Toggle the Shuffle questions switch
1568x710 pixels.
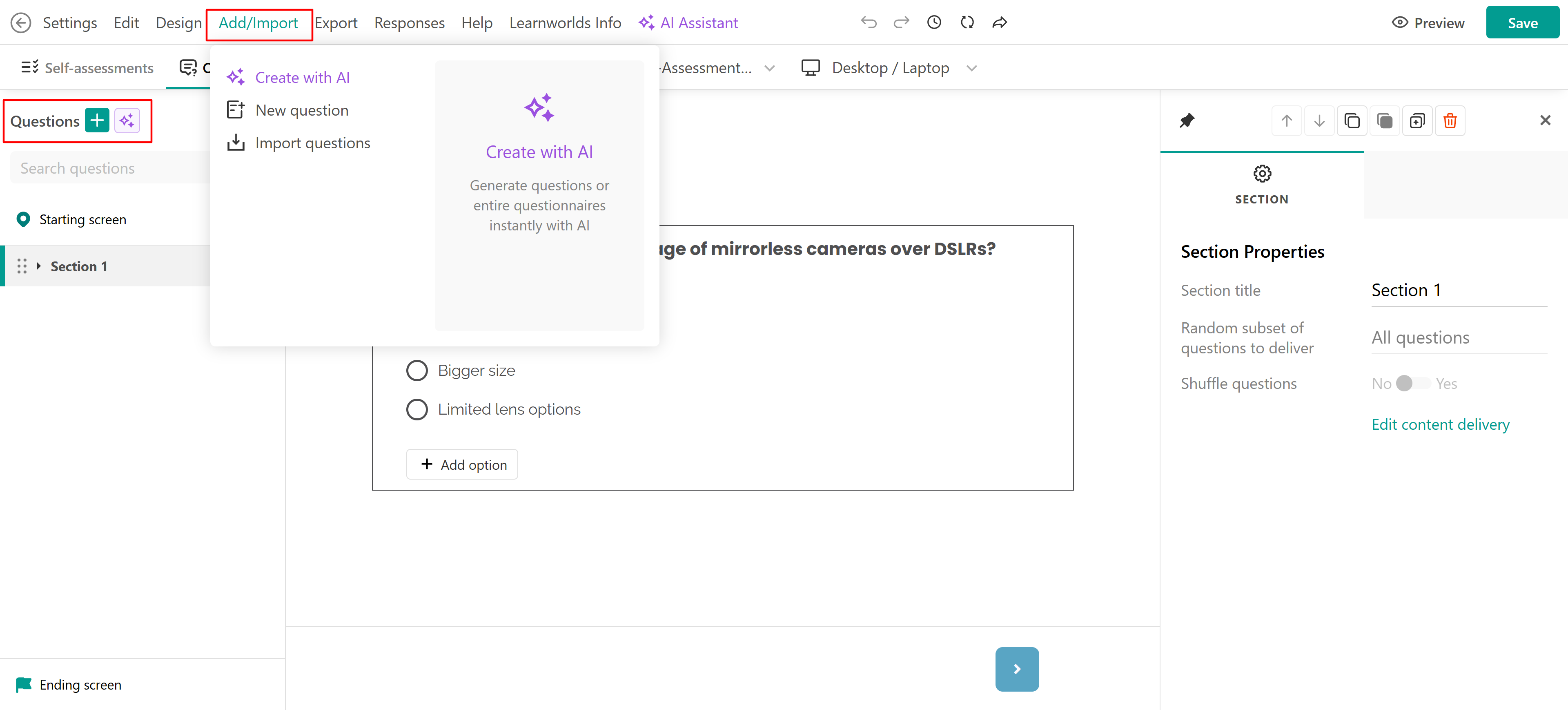click(1413, 384)
